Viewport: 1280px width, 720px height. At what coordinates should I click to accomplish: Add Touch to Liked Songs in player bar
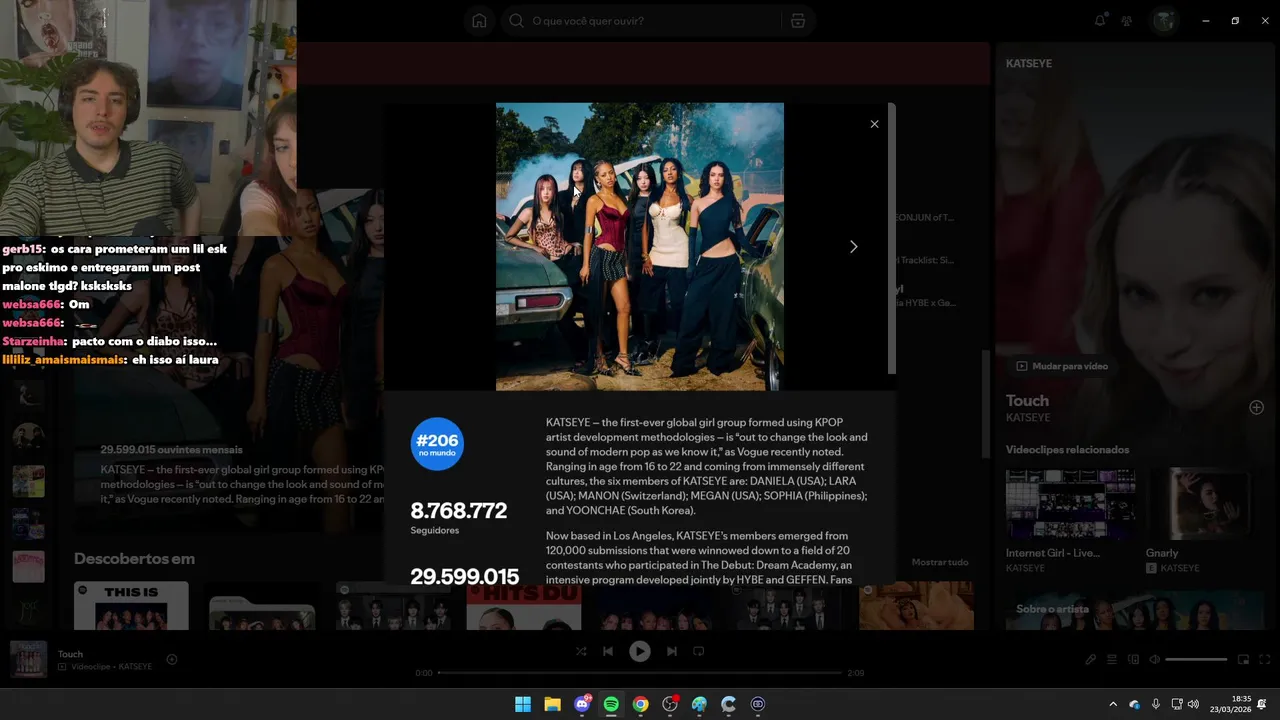(172, 659)
